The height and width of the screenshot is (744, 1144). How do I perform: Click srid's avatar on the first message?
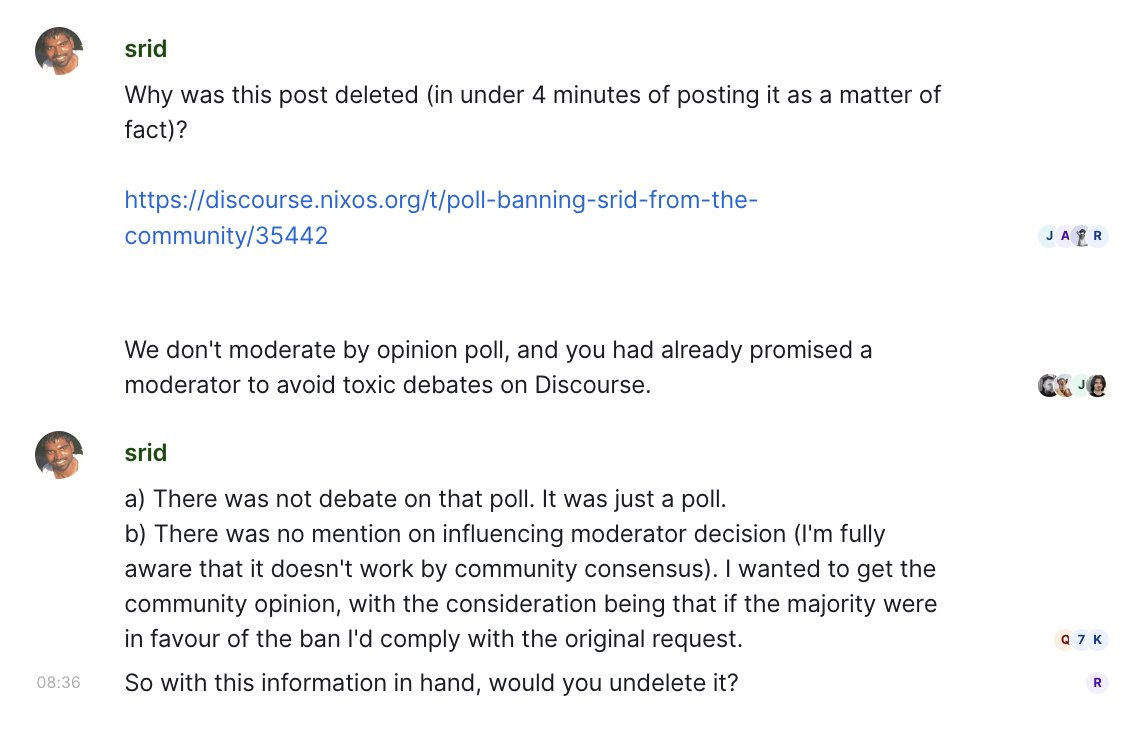[59, 51]
